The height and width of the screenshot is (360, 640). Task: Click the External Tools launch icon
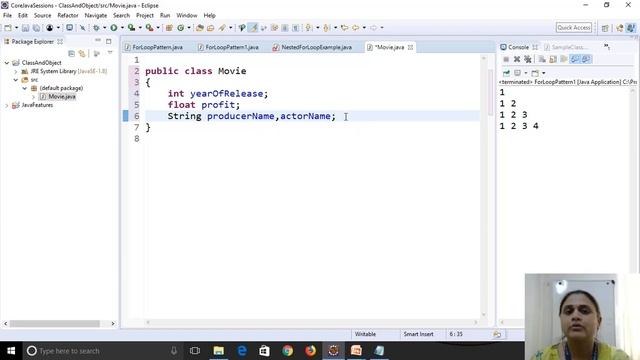(149, 28)
